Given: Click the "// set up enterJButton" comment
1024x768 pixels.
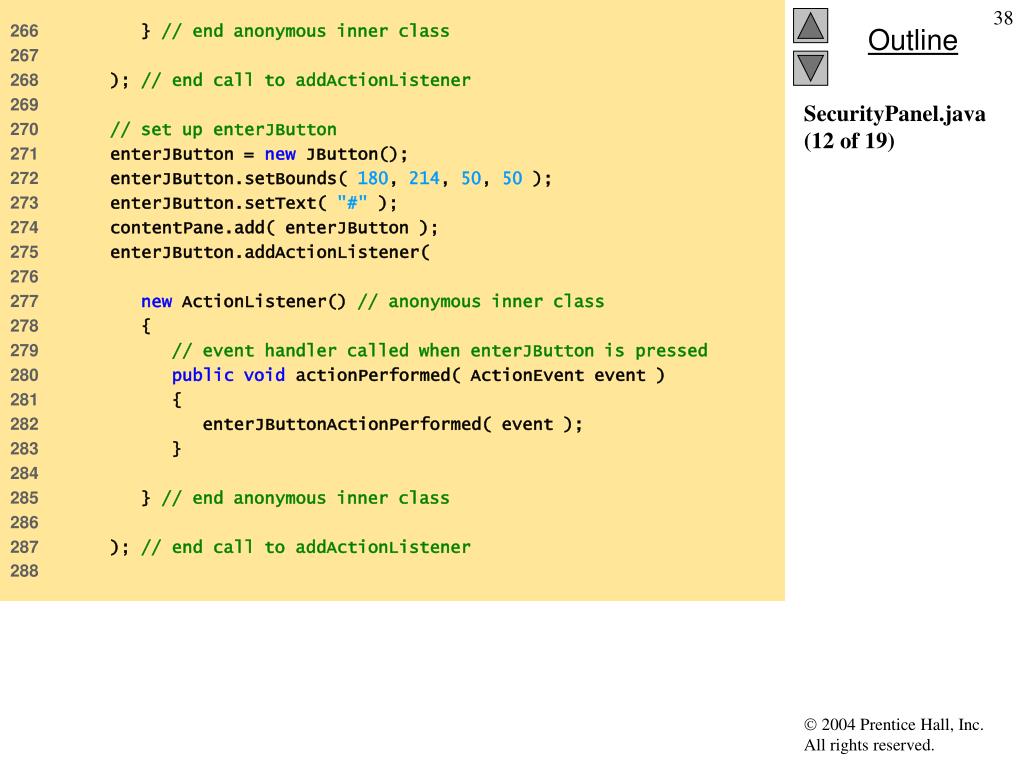Looking at the screenshot, I should [223, 129].
